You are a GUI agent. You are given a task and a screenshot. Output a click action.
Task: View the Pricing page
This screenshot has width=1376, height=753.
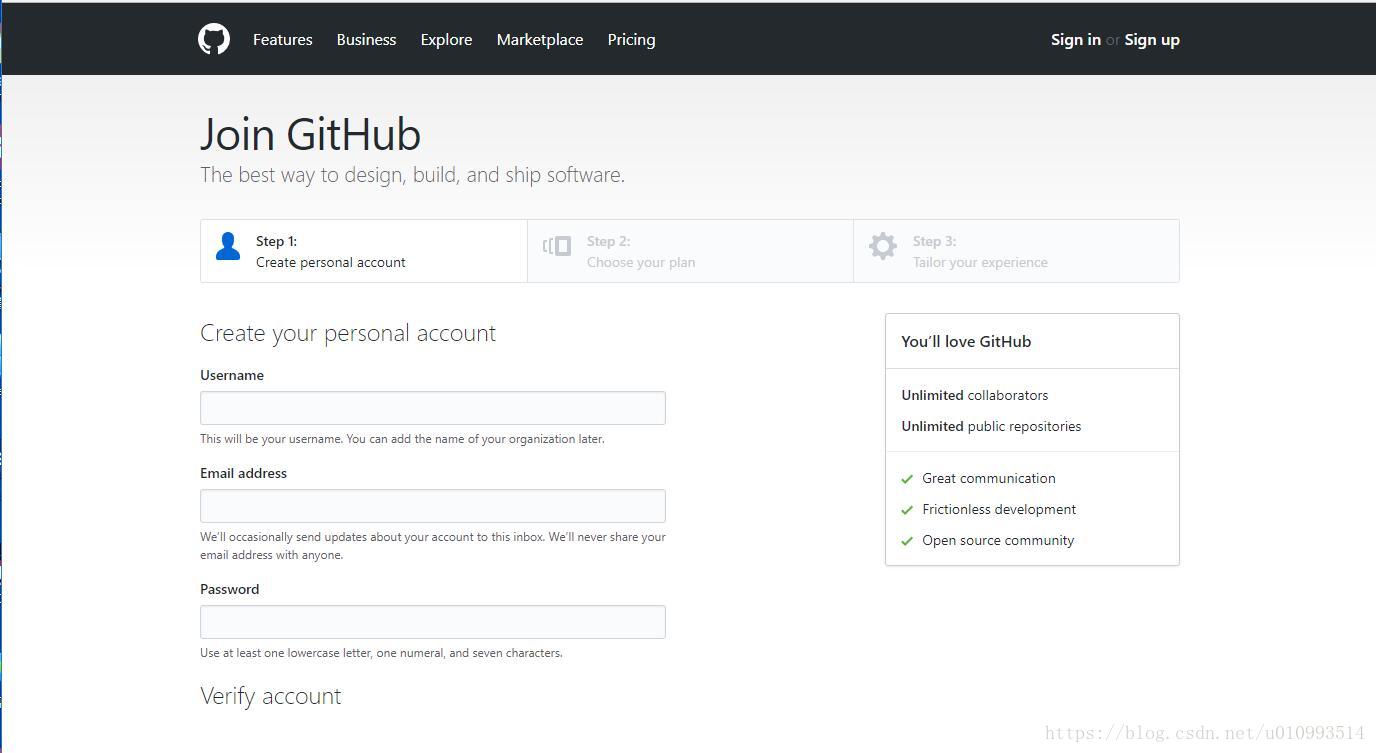pos(631,40)
